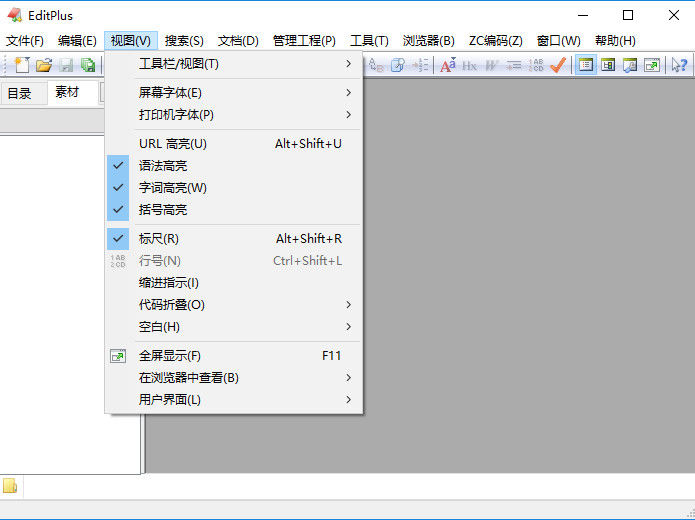Image resolution: width=695 pixels, height=520 pixels.
Task: Click the toolbar line number AB CD icon
Action: pos(536,65)
